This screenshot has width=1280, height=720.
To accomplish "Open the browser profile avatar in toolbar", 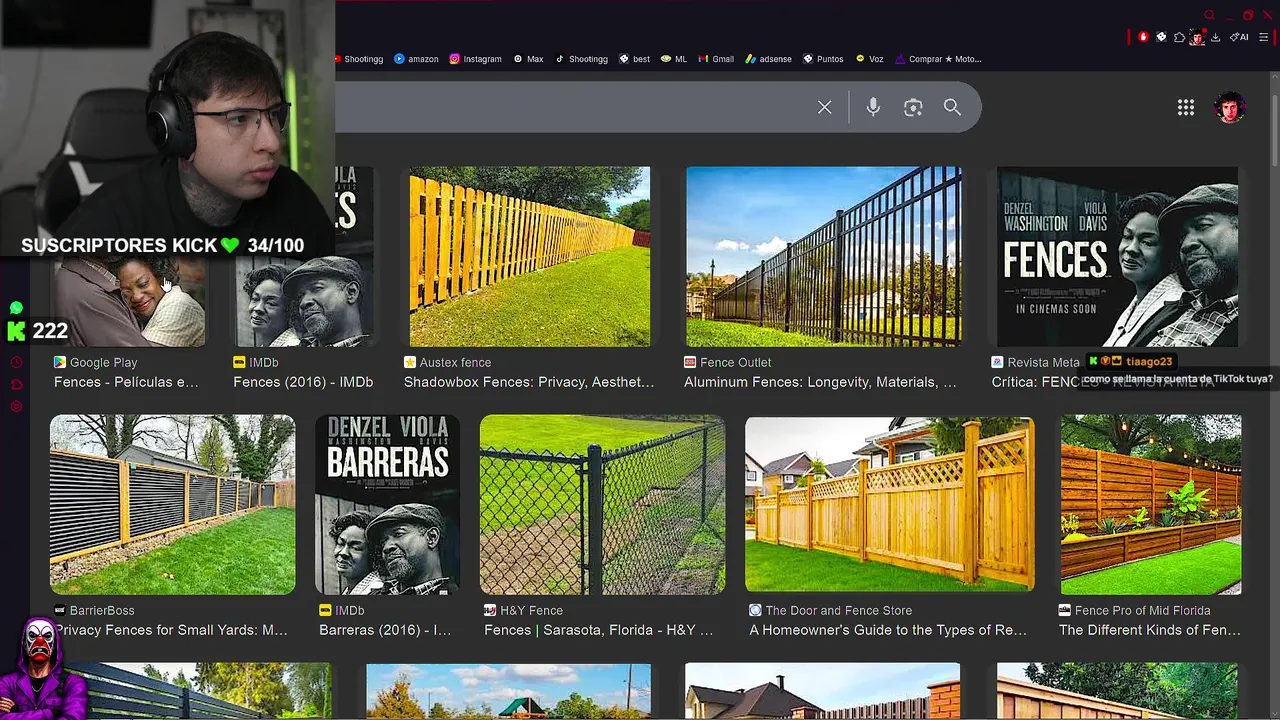I will 1197,38.
